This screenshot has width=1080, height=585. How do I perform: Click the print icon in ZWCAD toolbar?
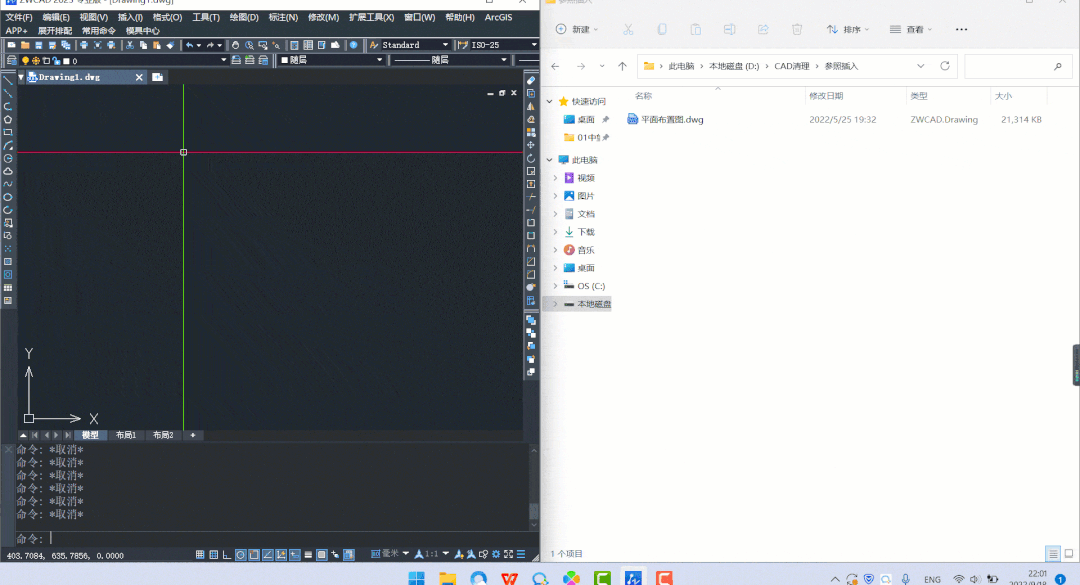click(x=84, y=45)
